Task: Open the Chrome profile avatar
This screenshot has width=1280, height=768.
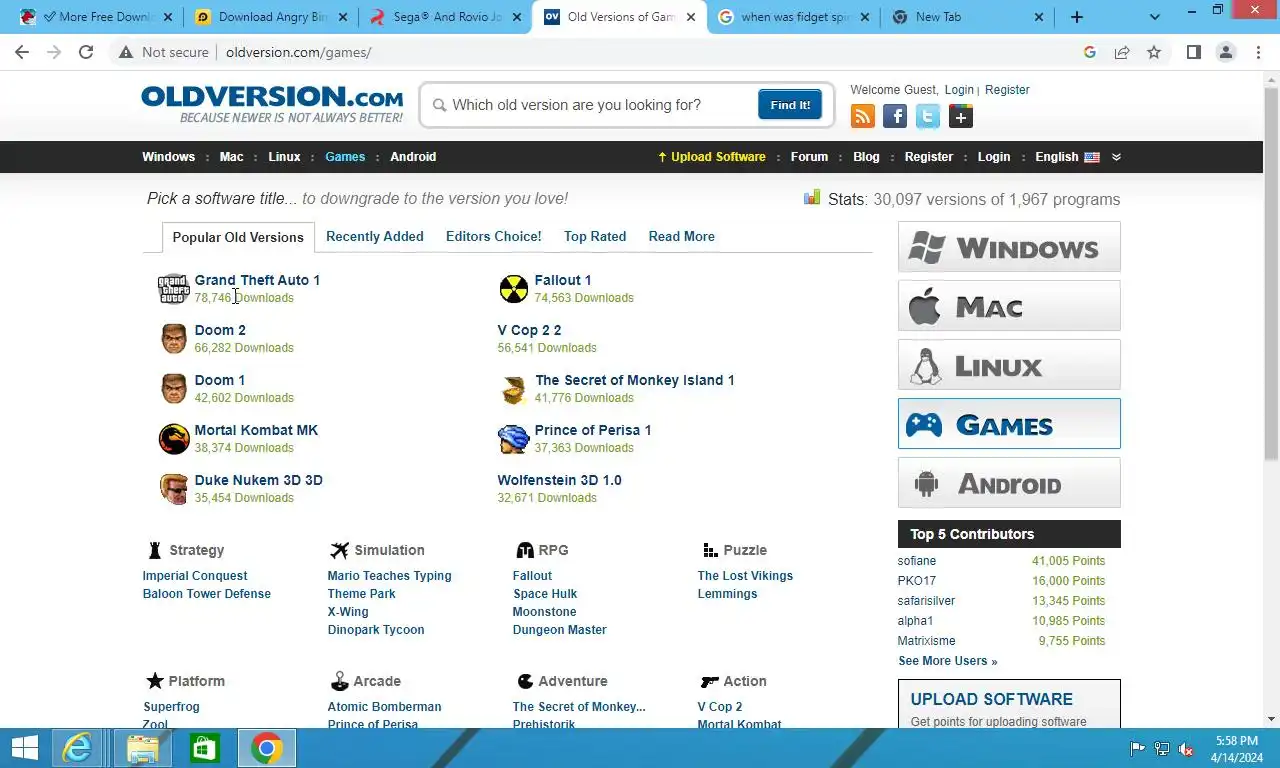Action: click(x=1226, y=52)
